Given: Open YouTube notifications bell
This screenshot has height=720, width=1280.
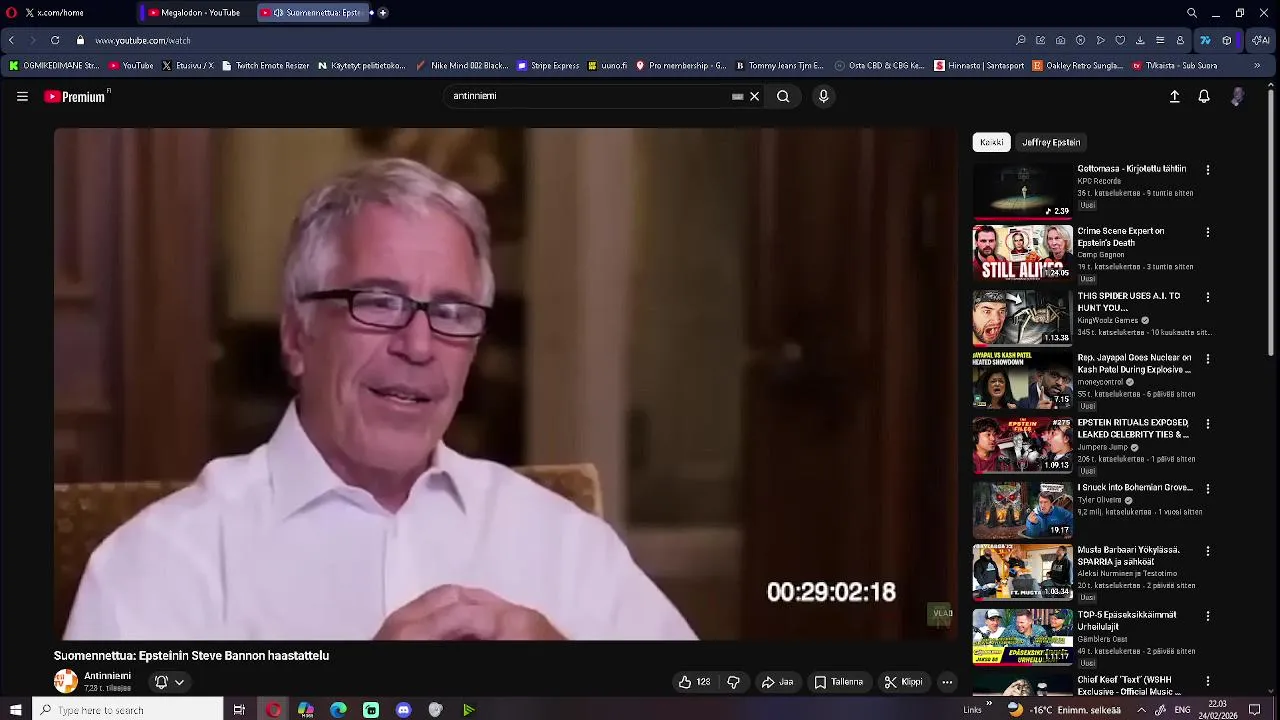Looking at the screenshot, I should (x=1204, y=97).
